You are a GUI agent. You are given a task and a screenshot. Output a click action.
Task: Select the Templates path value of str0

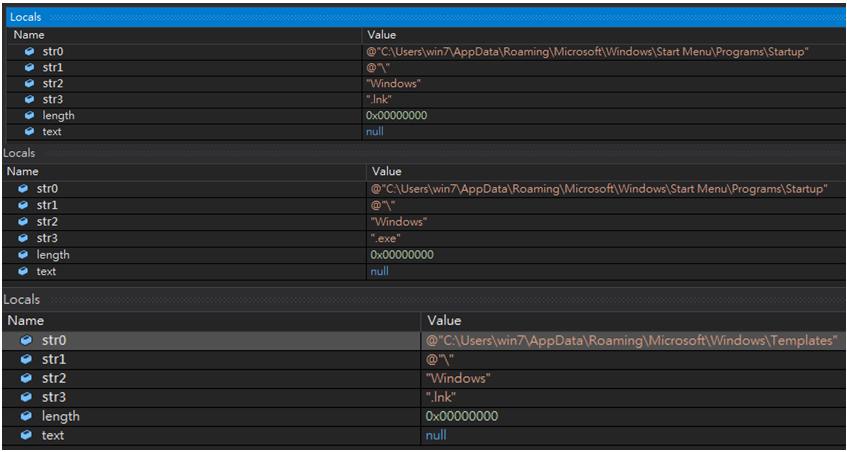pos(631,341)
